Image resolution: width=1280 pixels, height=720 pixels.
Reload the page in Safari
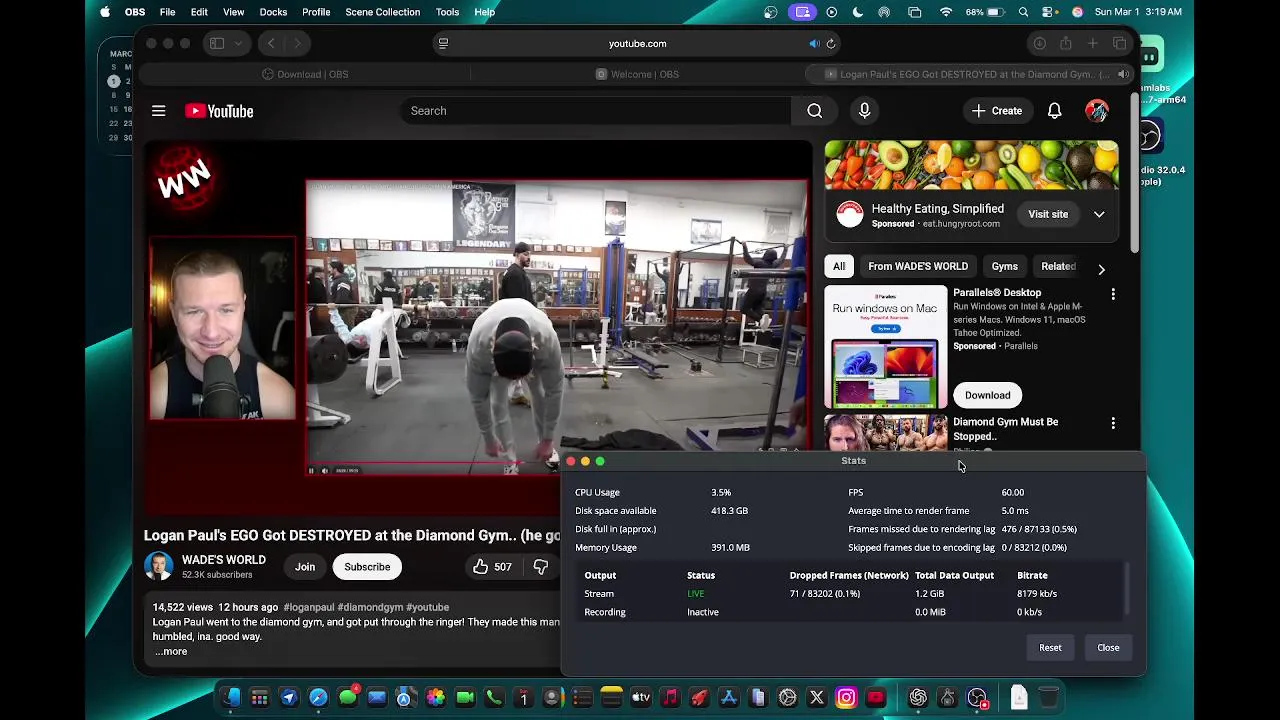click(831, 44)
